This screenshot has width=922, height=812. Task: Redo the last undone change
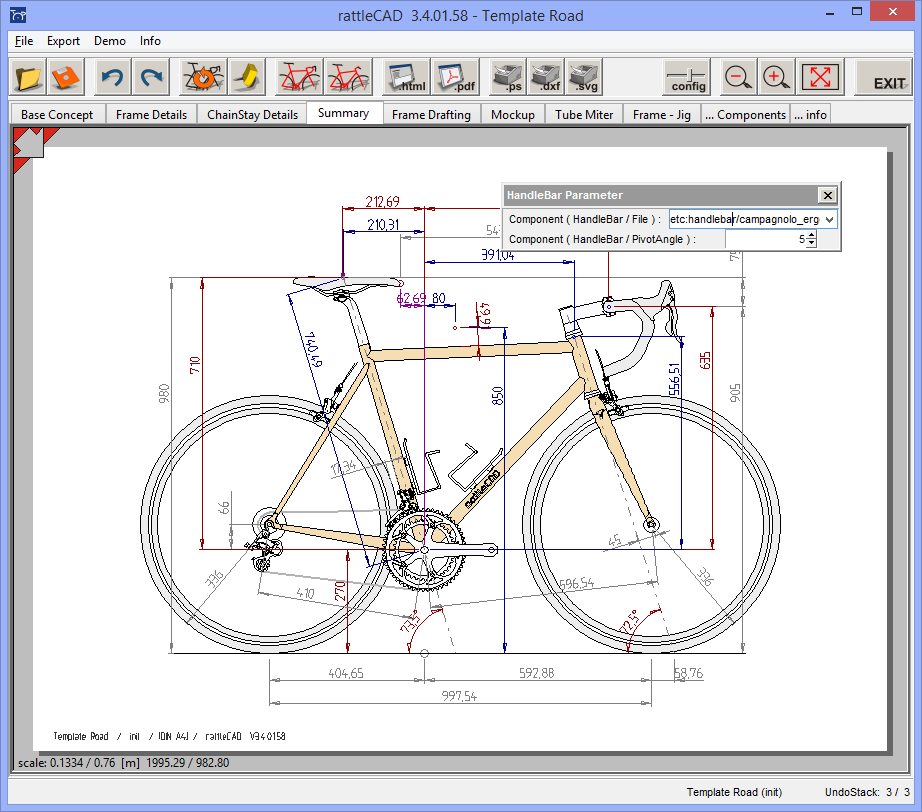pyautogui.click(x=151, y=77)
